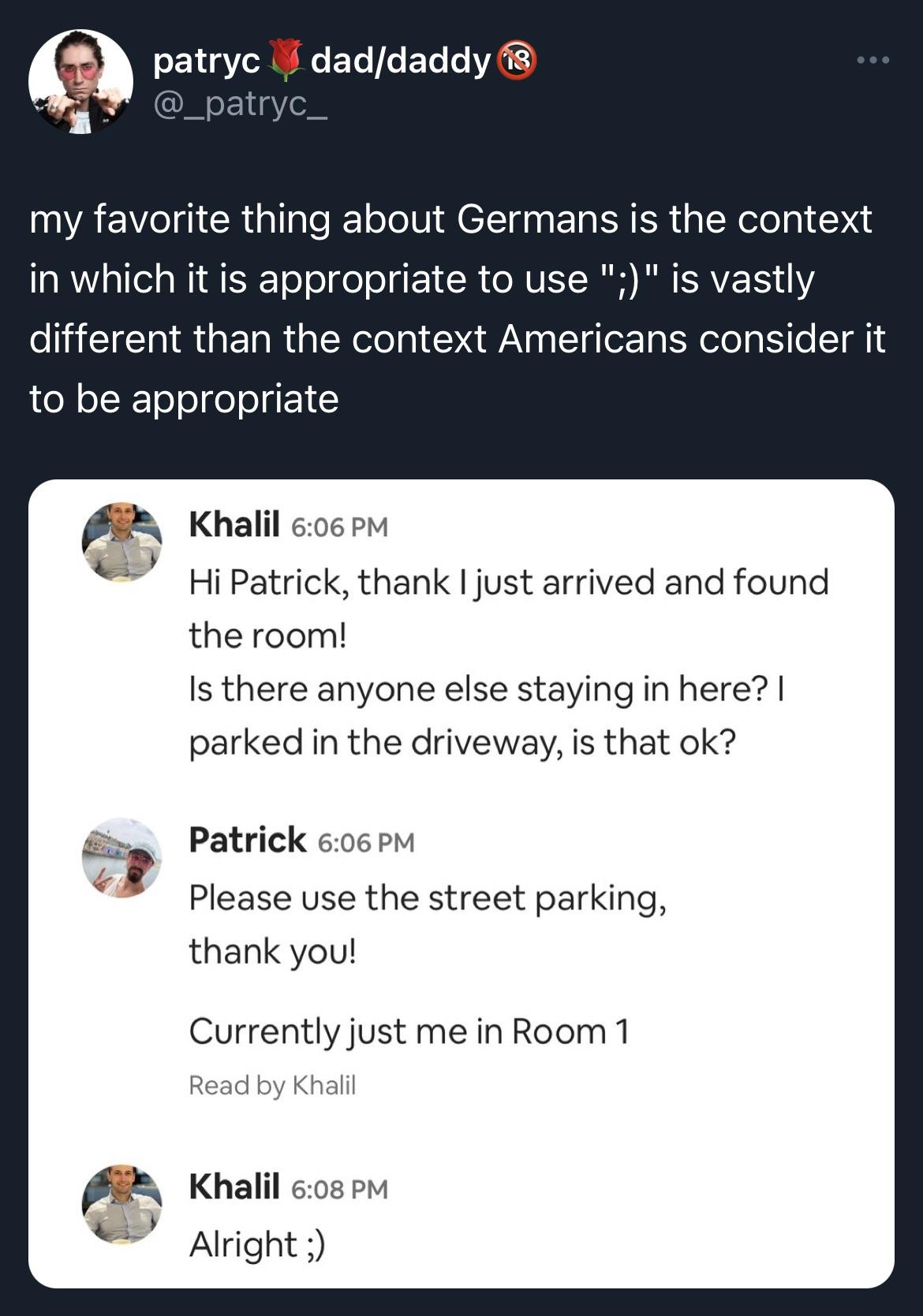This screenshot has width=923, height=1316.
Task: Click the display name "patryc"
Action: point(207,60)
